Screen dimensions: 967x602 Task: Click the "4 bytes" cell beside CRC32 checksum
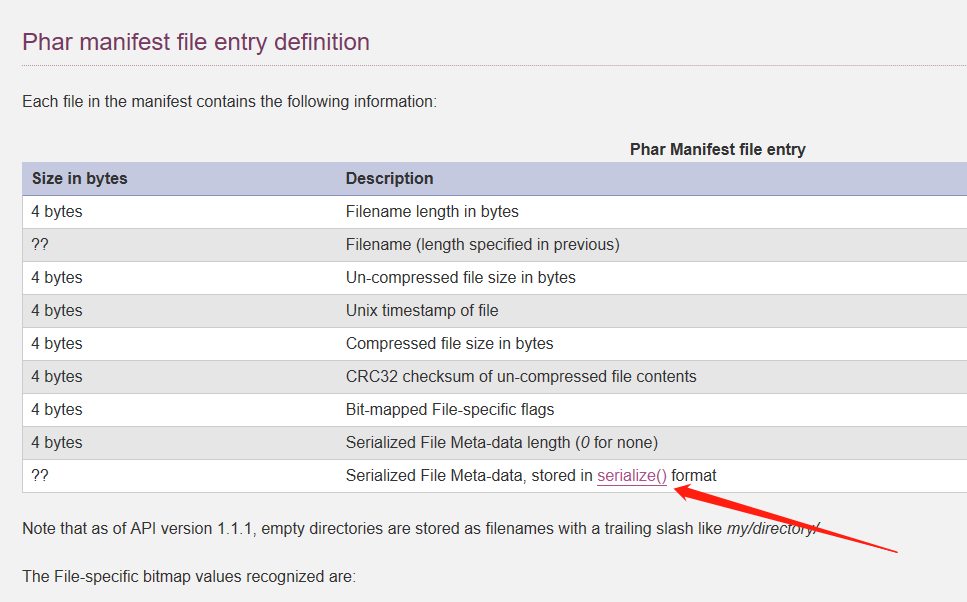(x=57, y=377)
